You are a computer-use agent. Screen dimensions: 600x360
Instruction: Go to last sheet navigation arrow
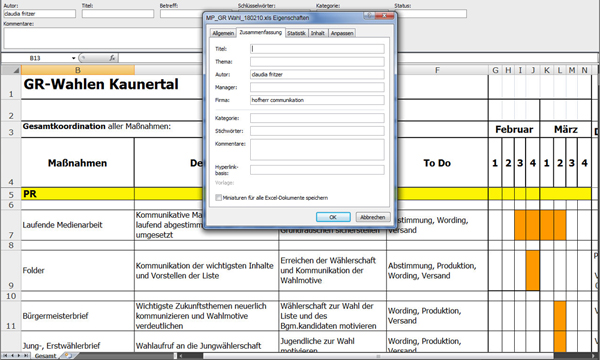pos(26,356)
